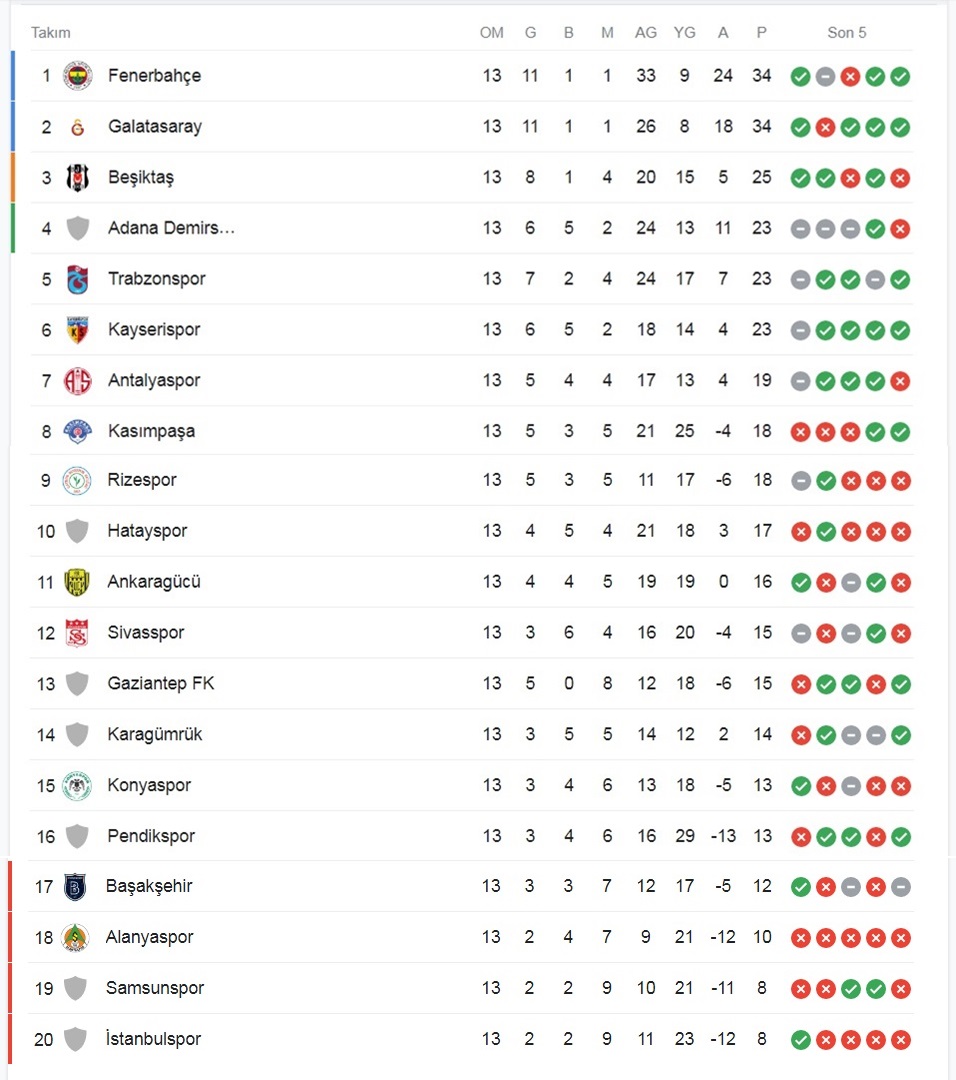This screenshot has width=956, height=1080.
Task: Click the Takım column header
Action: pyautogui.click(x=50, y=32)
